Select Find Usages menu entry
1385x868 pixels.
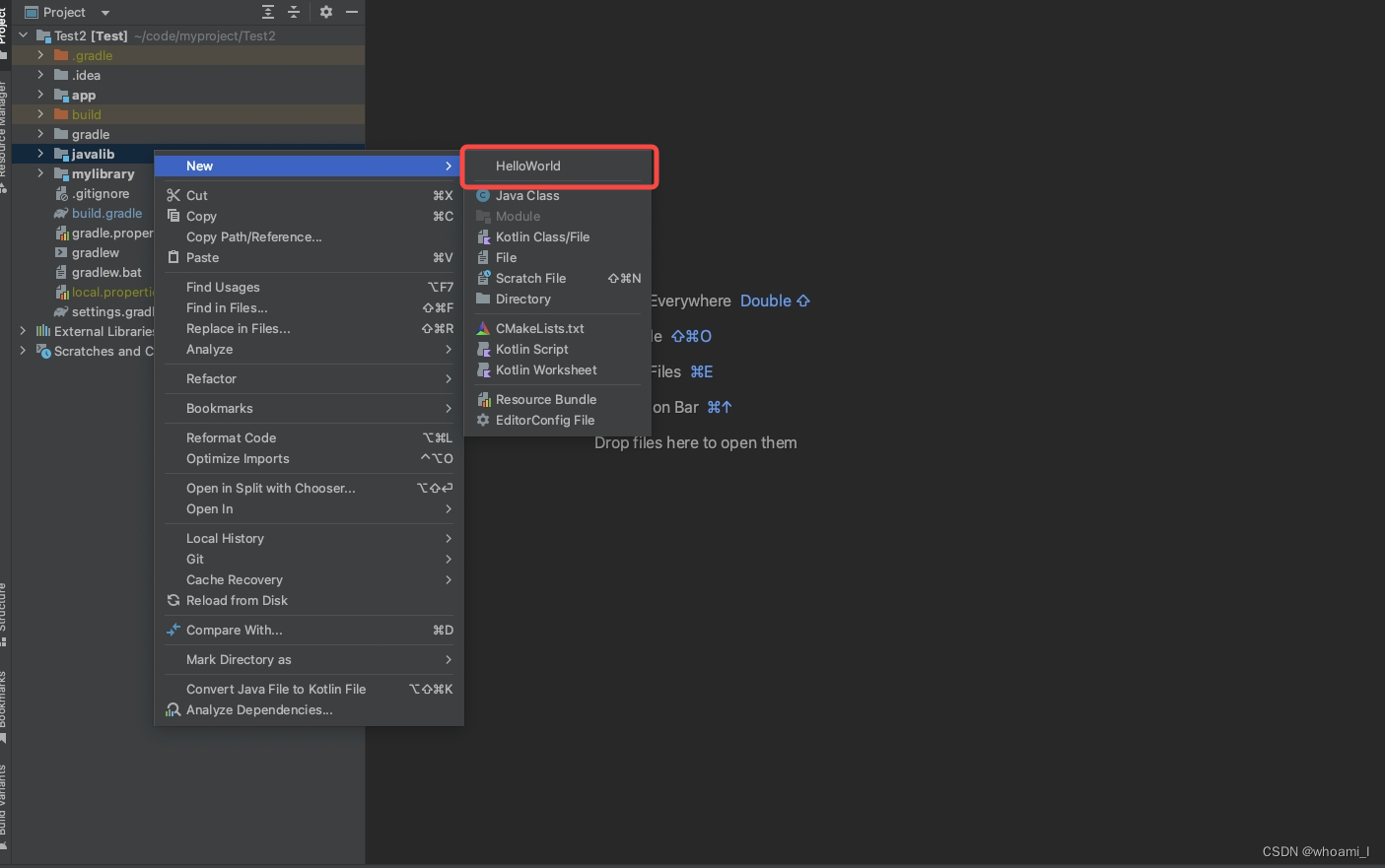[x=310, y=287]
